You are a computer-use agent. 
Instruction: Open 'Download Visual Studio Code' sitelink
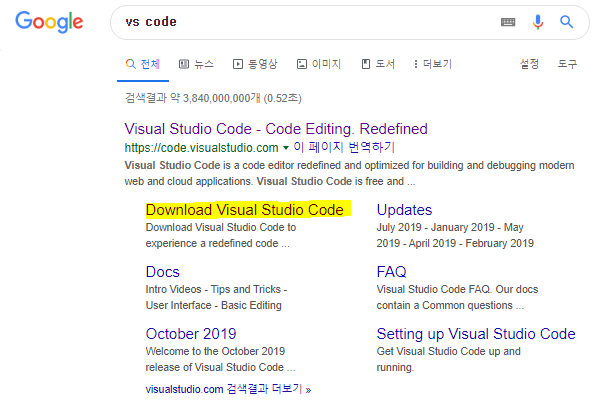[x=245, y=210]
